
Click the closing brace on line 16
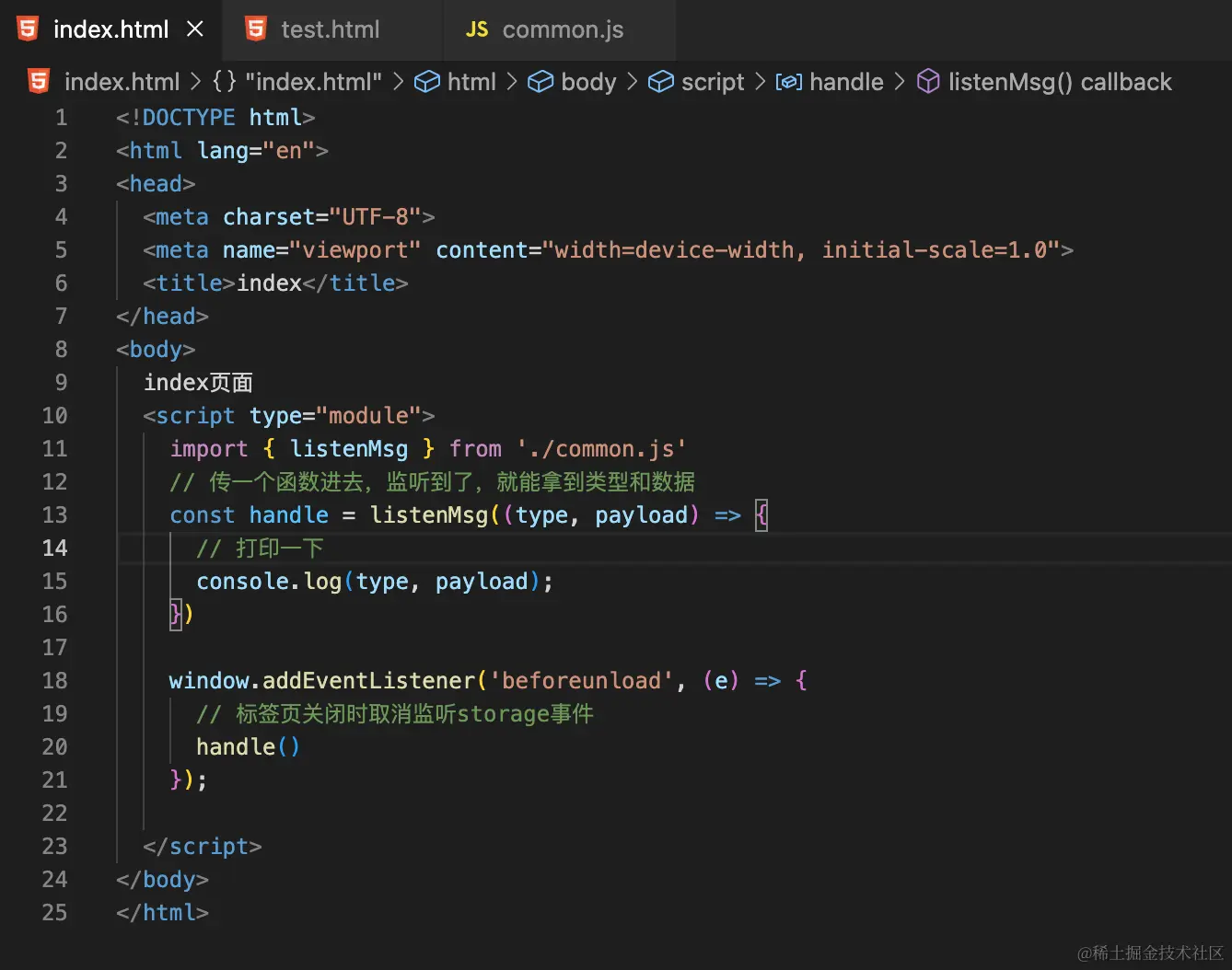176,615
